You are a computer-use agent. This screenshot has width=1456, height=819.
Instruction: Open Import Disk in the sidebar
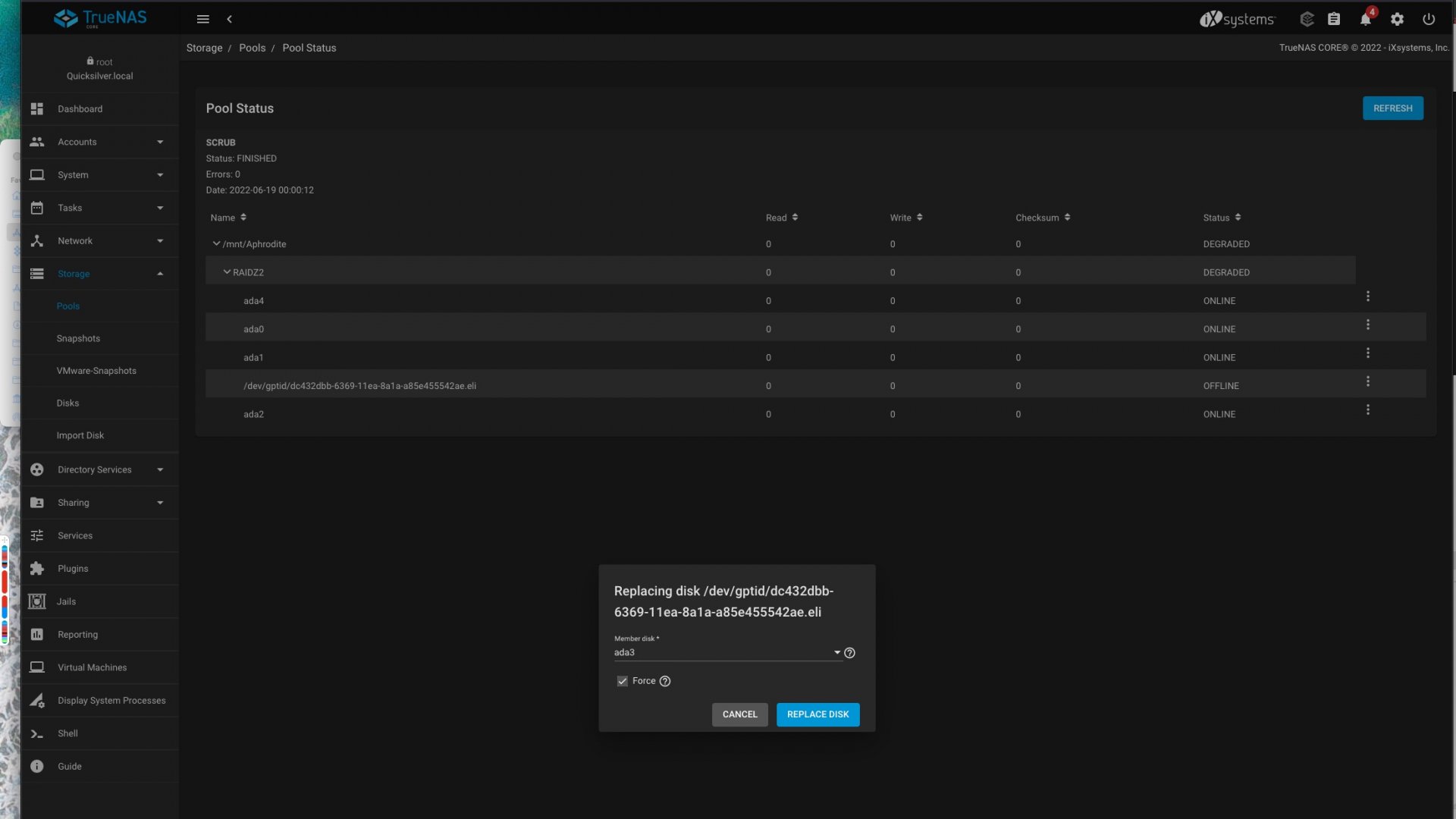(80, 436)
